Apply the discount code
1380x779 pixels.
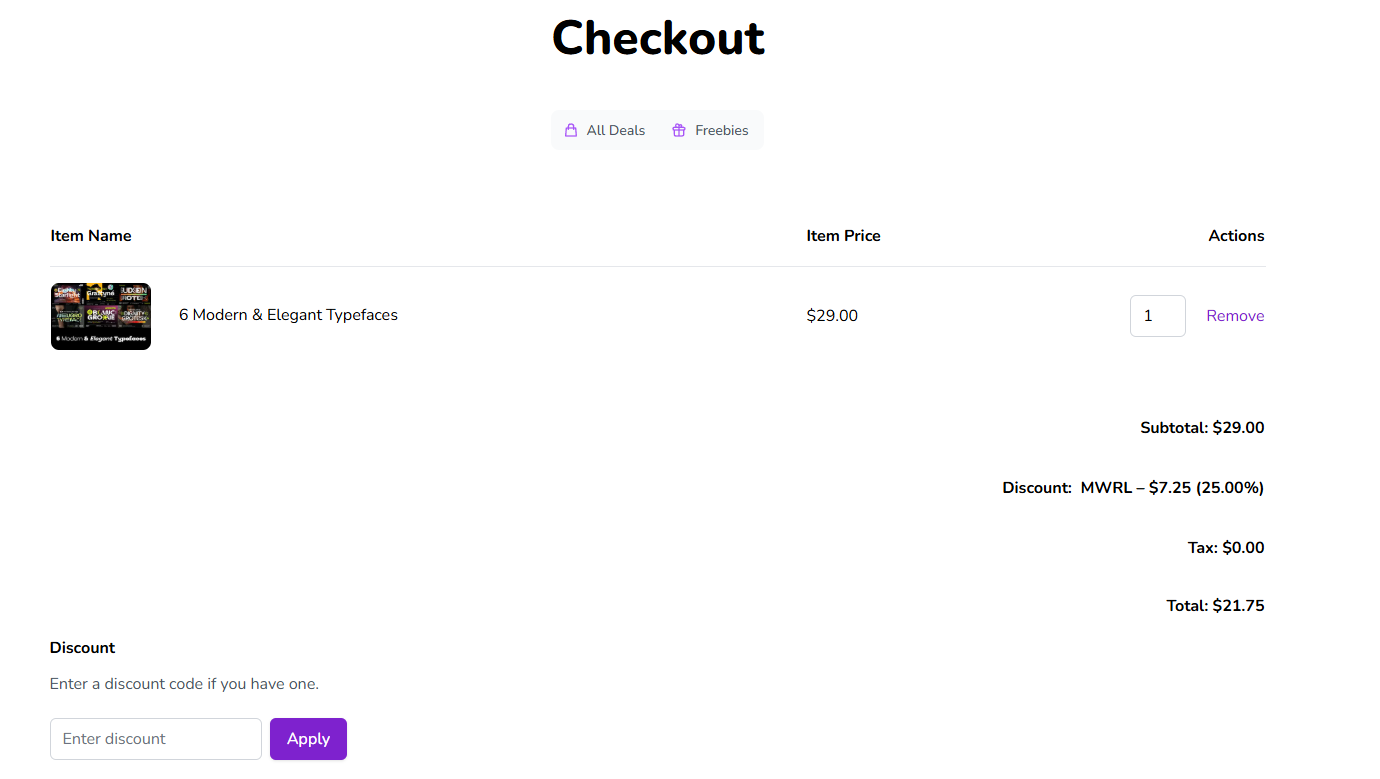pyautogui.click(x=308, y=739)
